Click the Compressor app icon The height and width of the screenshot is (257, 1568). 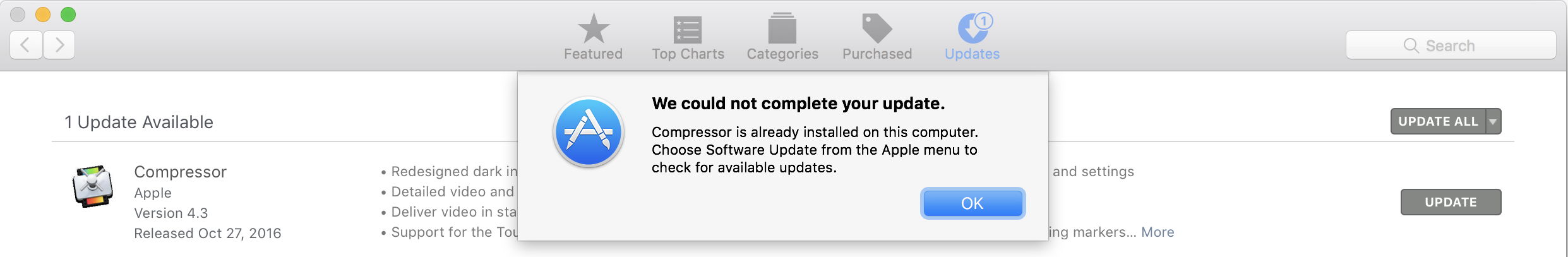point(93,186)
